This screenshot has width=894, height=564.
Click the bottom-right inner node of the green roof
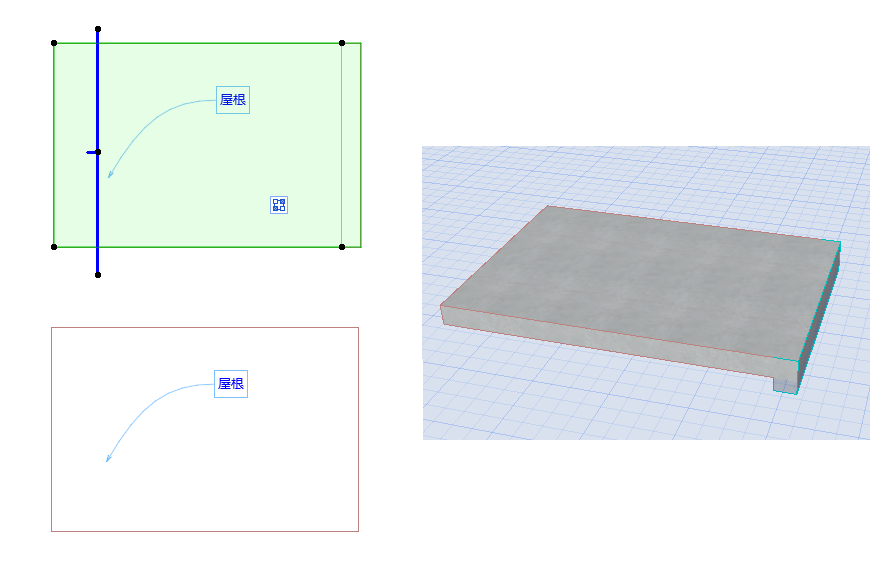342,247
